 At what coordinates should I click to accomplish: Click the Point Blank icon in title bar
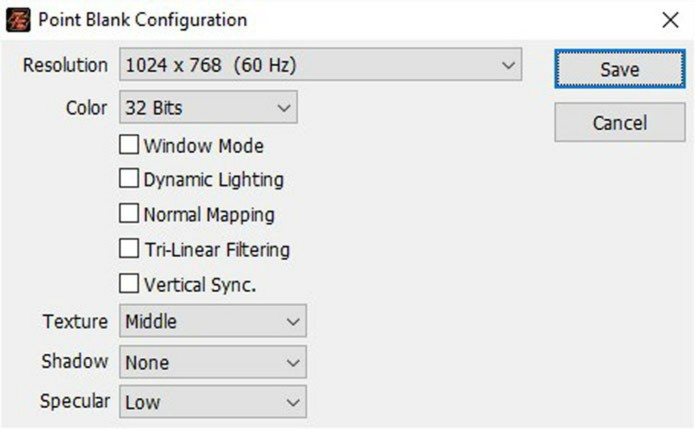18,20
